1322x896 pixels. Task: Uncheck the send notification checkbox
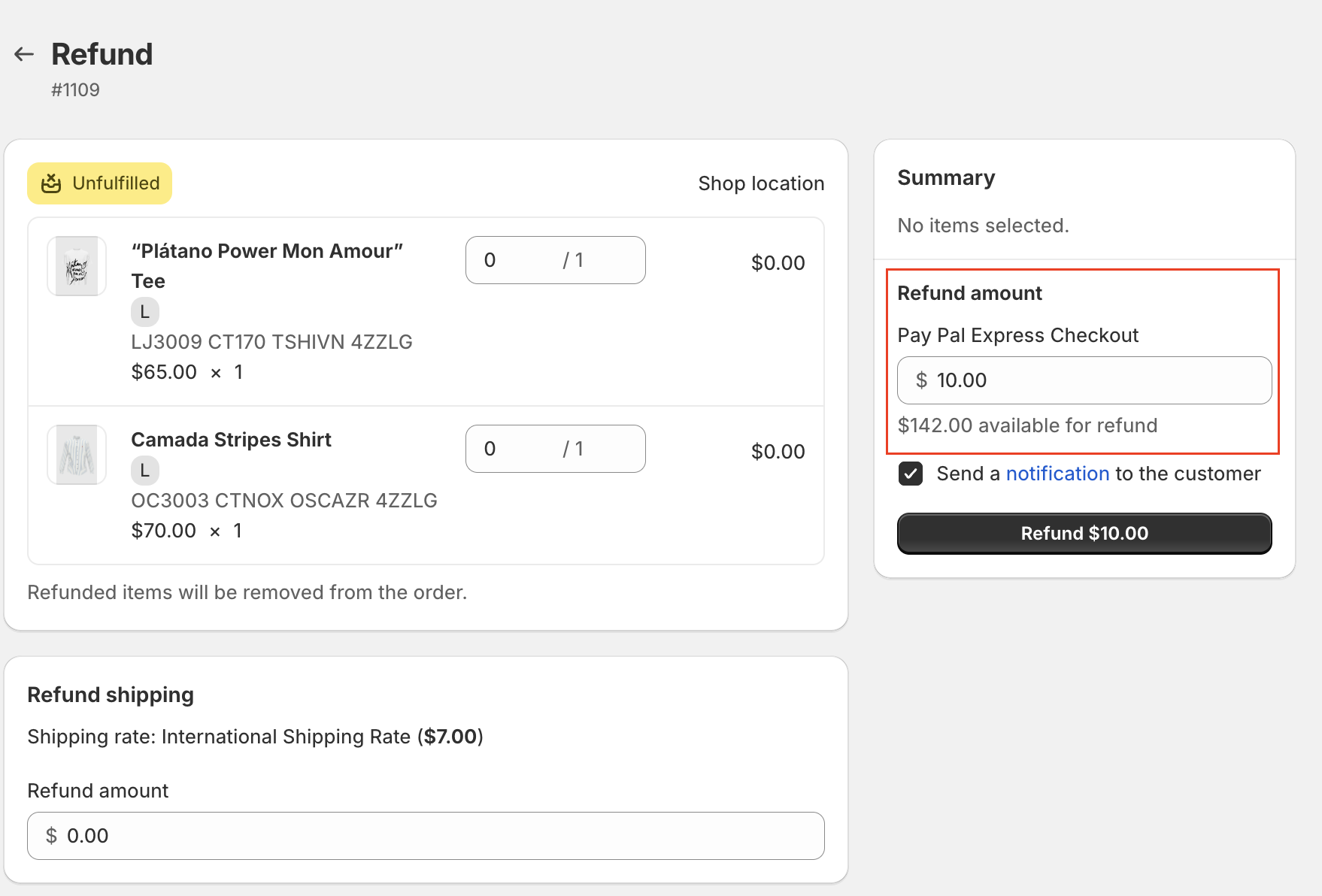click(x=911, y=474)
